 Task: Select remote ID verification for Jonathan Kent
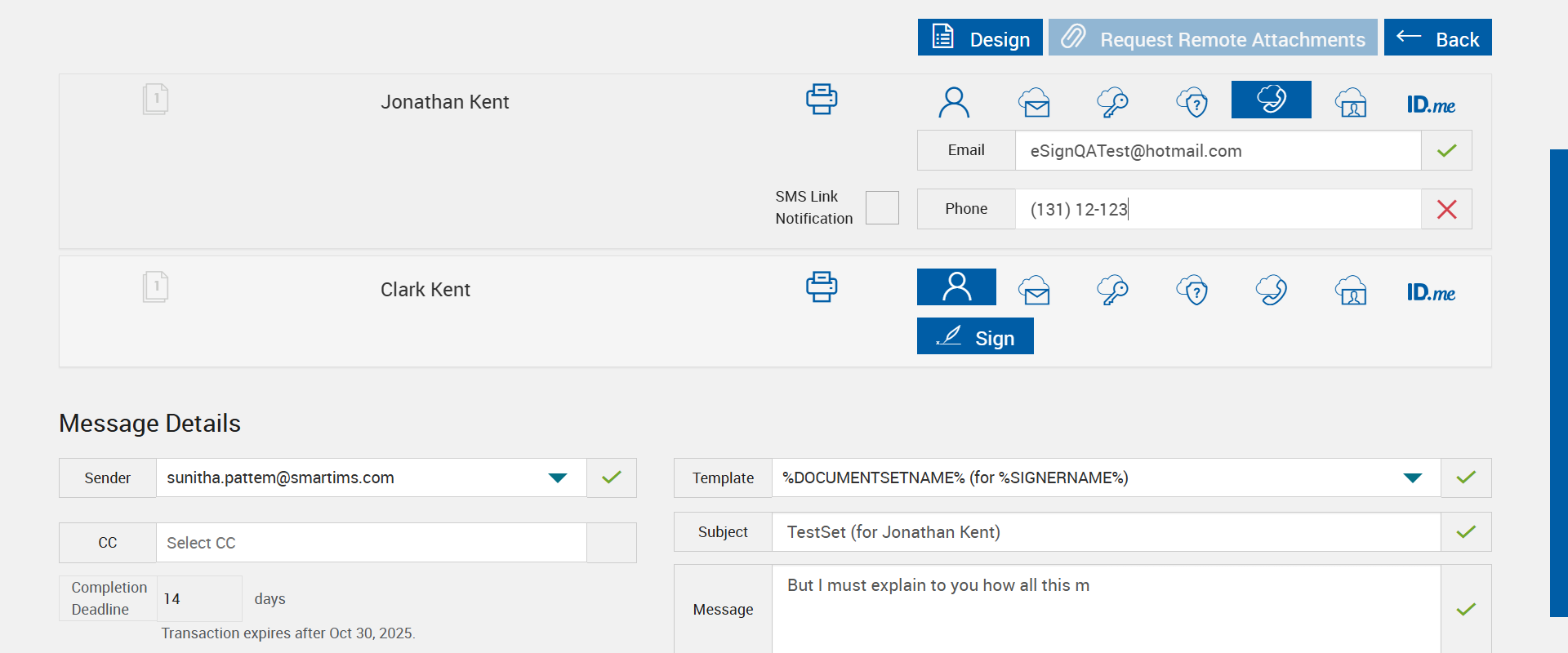click(x=1352, y=102)
